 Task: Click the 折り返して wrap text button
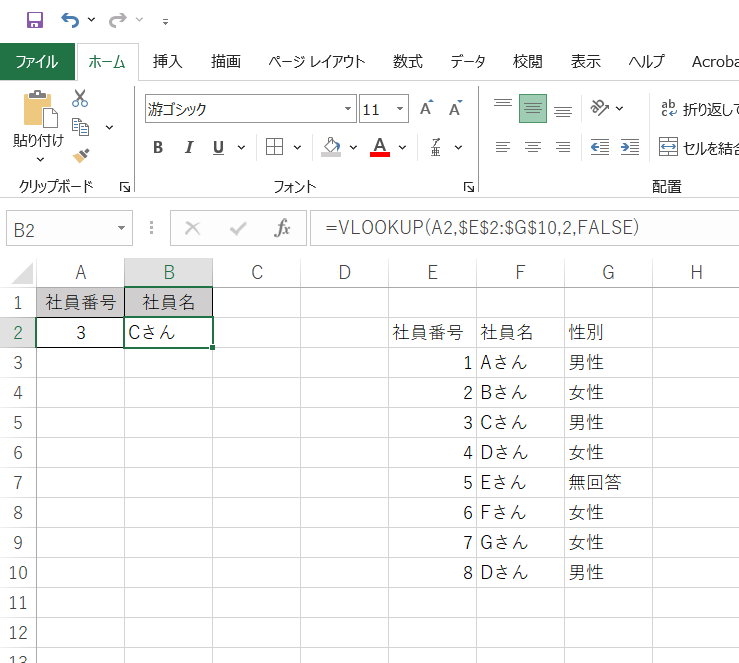tap(699, 109)
